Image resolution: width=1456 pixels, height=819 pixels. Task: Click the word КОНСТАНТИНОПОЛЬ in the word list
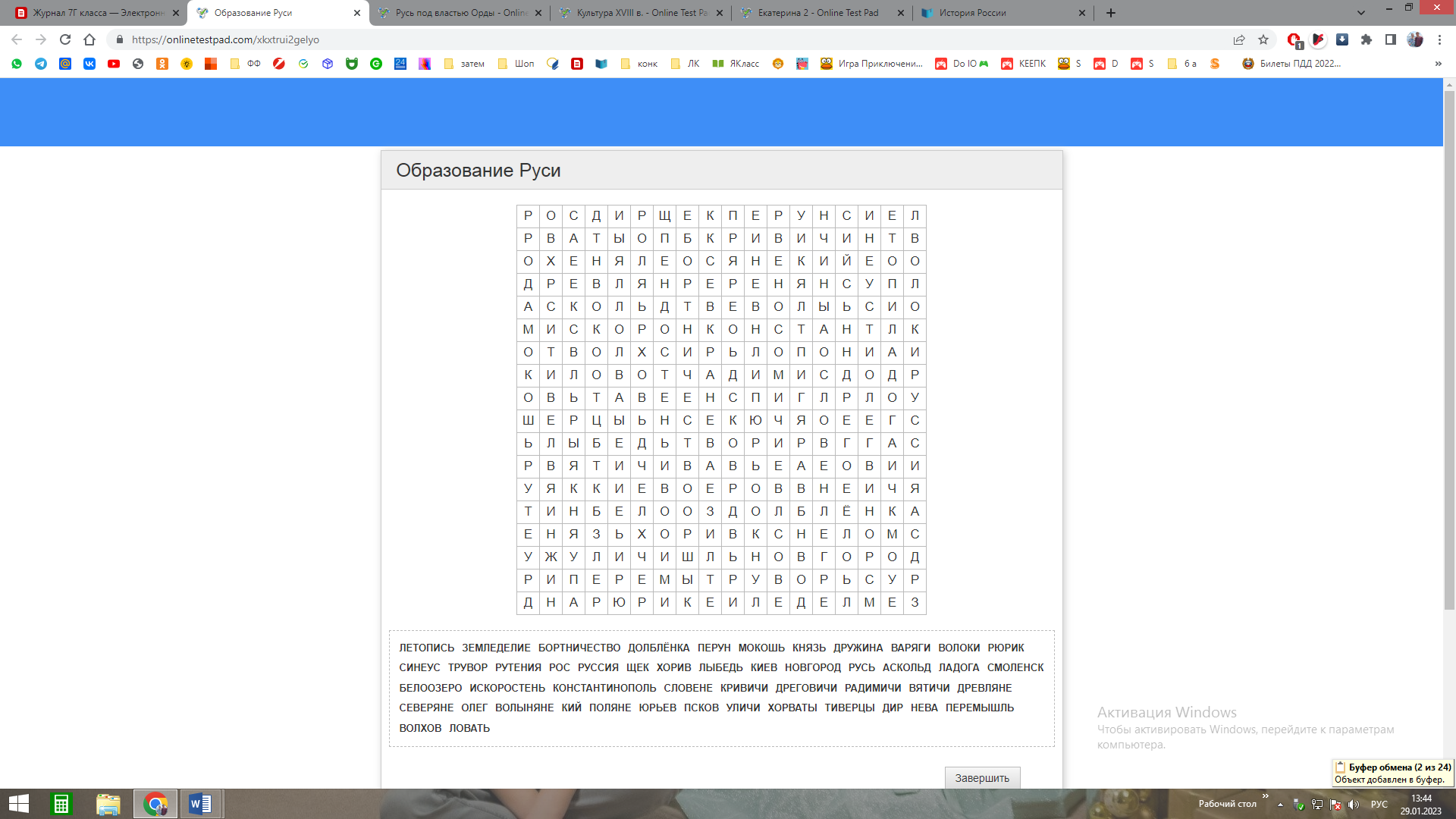coord(604,688)
